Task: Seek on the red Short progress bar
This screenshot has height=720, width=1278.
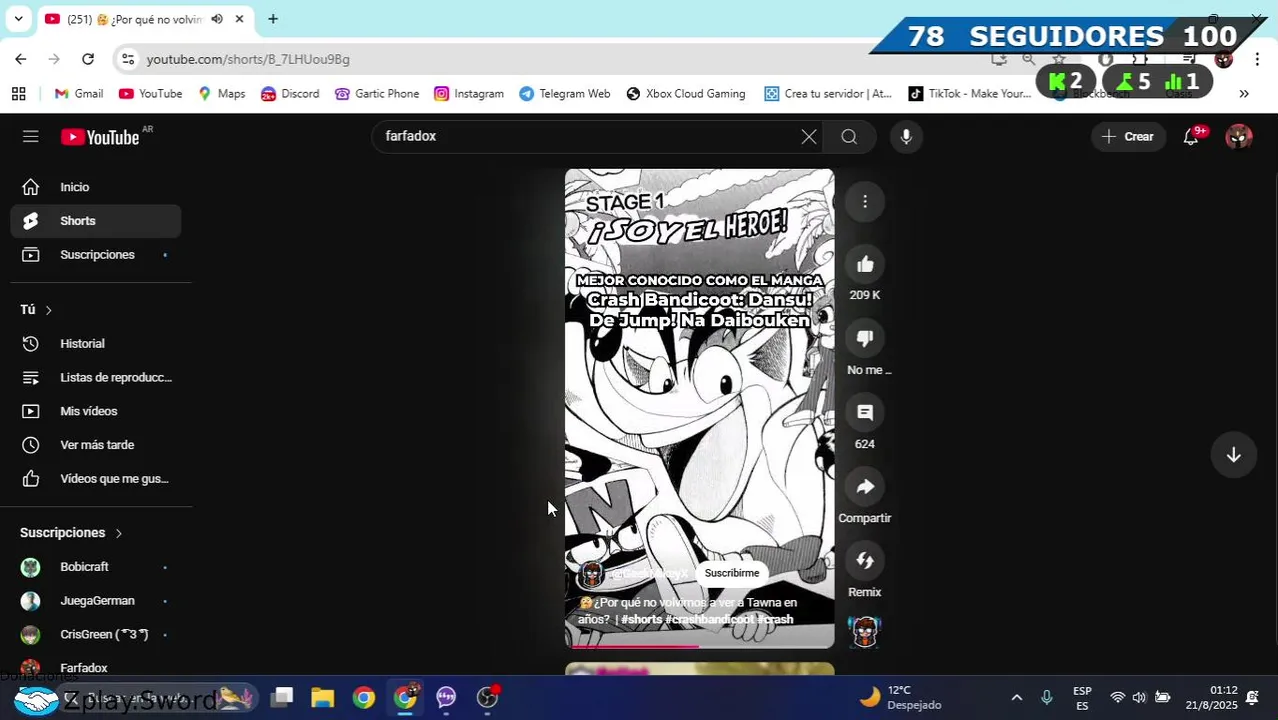Action: (699, 646)
